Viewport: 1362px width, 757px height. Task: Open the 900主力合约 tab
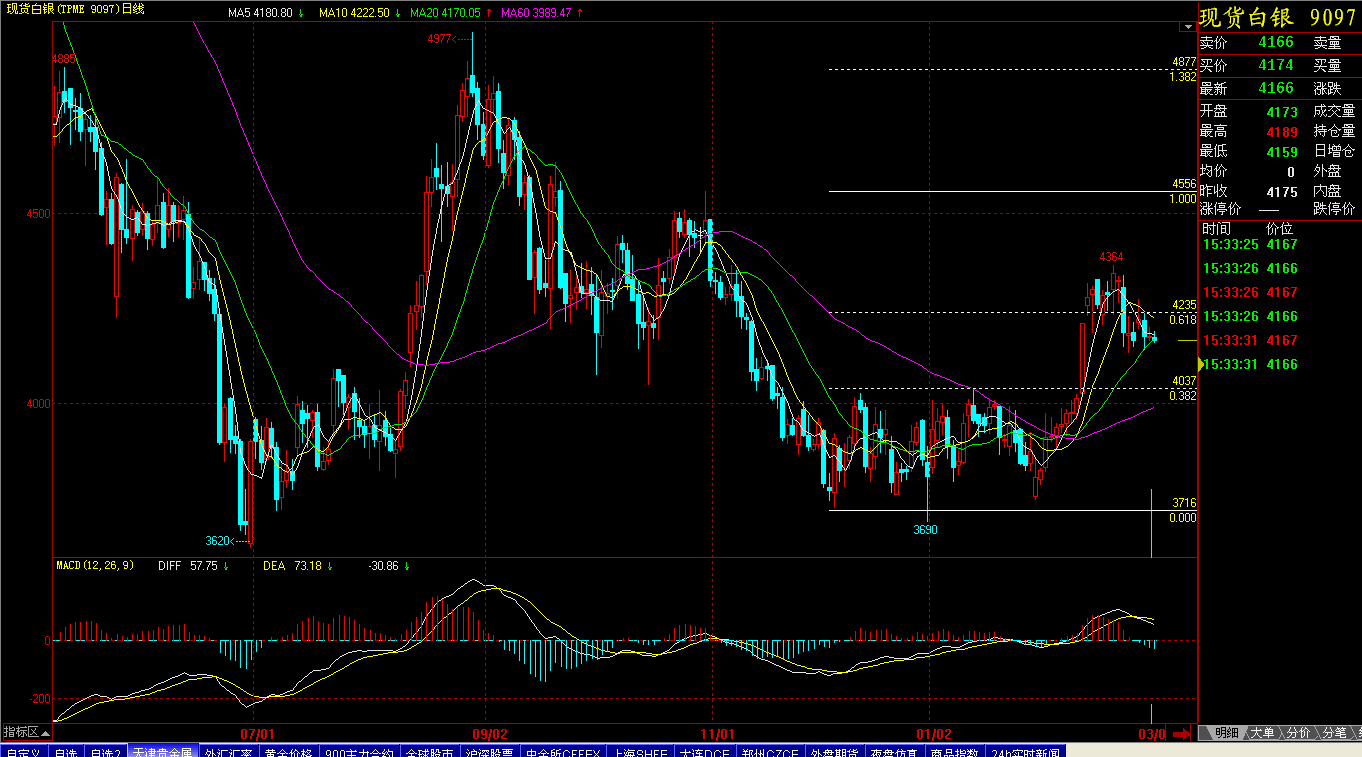[x=359, y=751]
